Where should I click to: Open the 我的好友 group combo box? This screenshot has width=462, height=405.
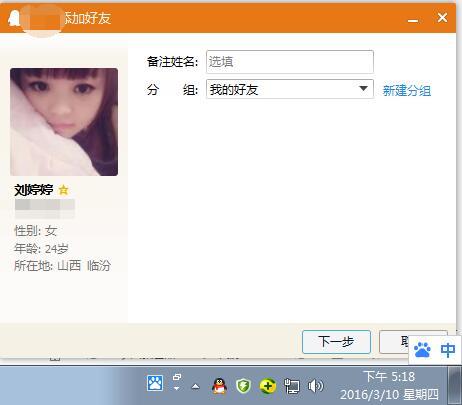[290, 89]
